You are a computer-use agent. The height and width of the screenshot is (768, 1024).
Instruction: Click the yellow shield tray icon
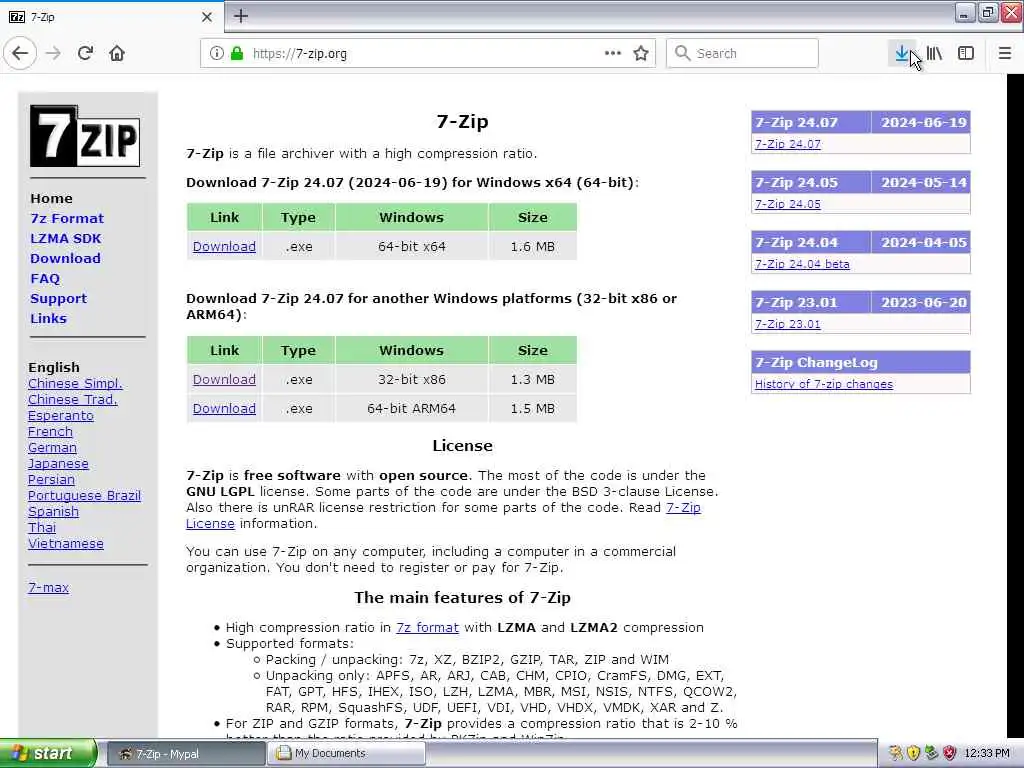click(x=913, y=753)
